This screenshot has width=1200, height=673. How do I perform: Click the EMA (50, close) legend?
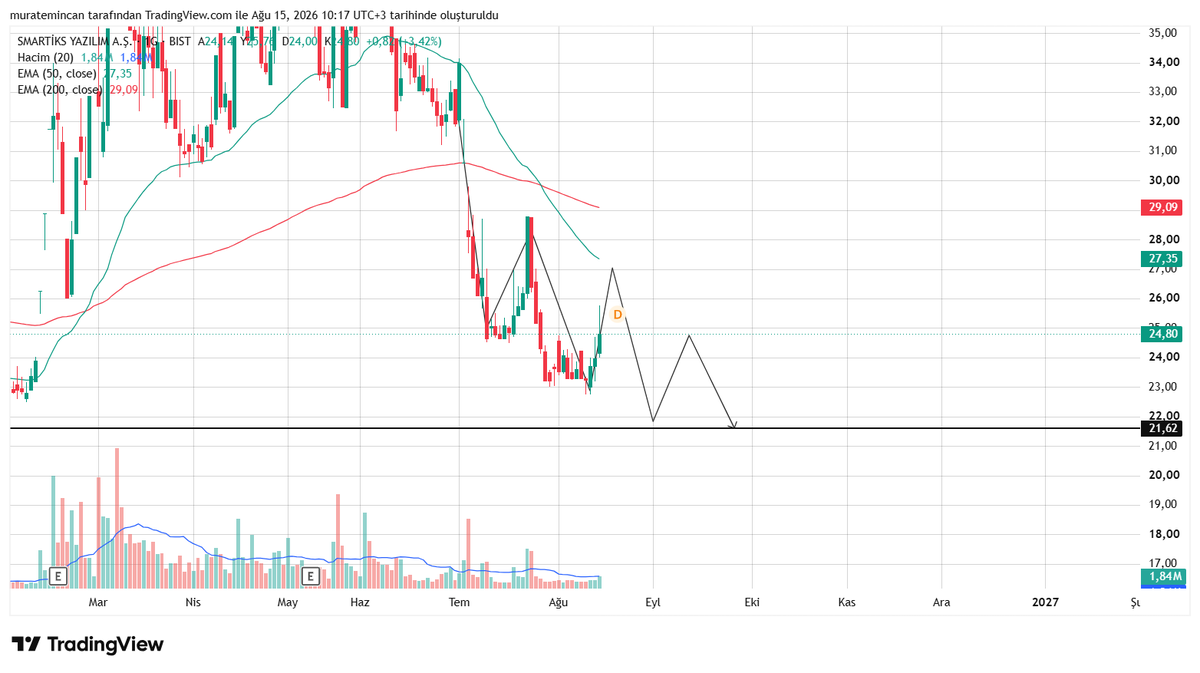pyautogui.click(x=57, y=74)
